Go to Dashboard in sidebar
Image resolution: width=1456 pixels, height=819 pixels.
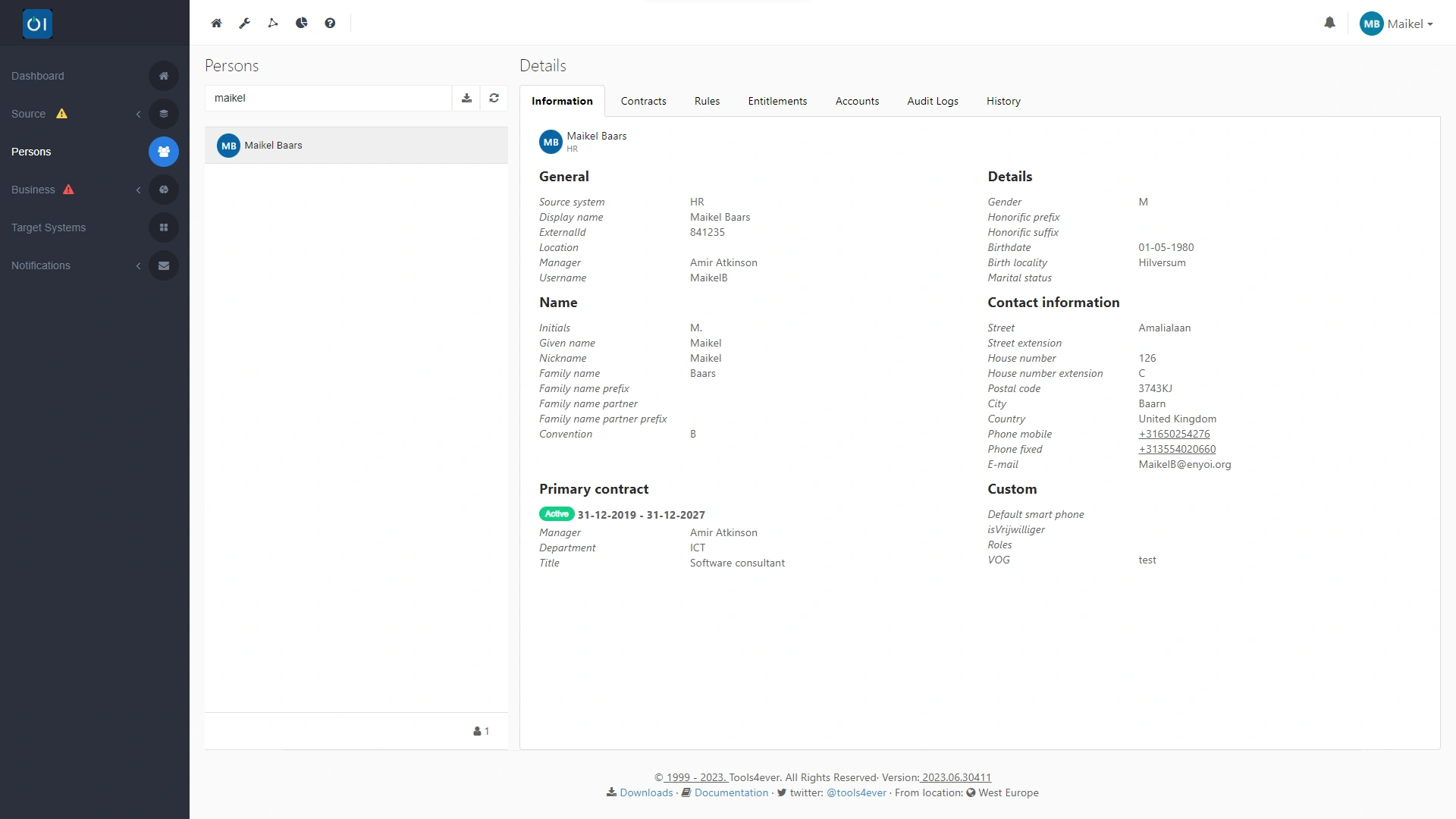point(38,76)
